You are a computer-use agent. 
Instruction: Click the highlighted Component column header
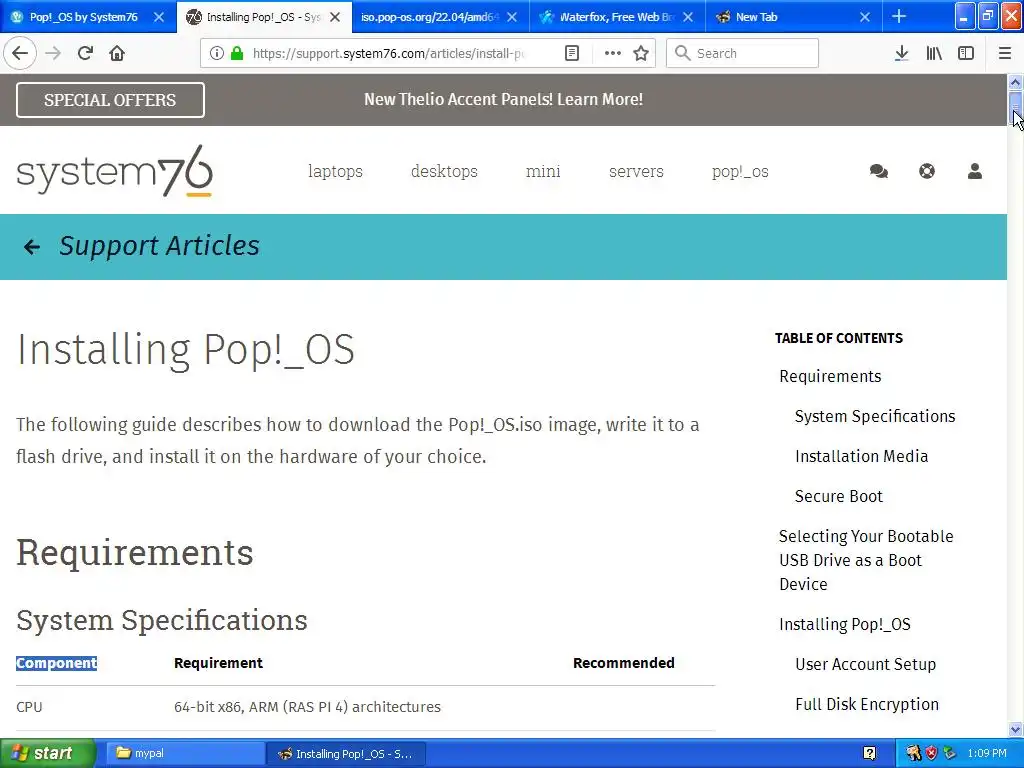pyautogui.click(x=56, y=663)
